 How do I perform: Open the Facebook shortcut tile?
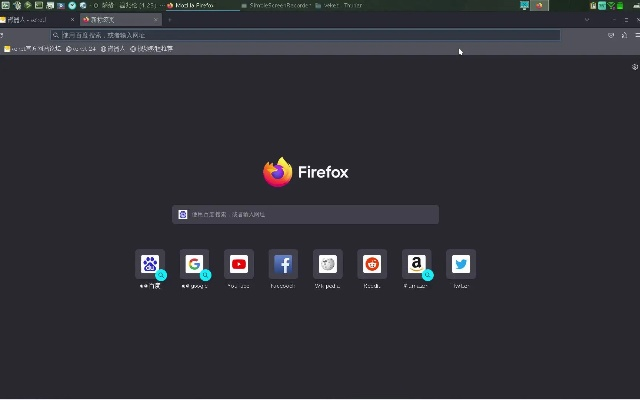(x=284, y=264)
